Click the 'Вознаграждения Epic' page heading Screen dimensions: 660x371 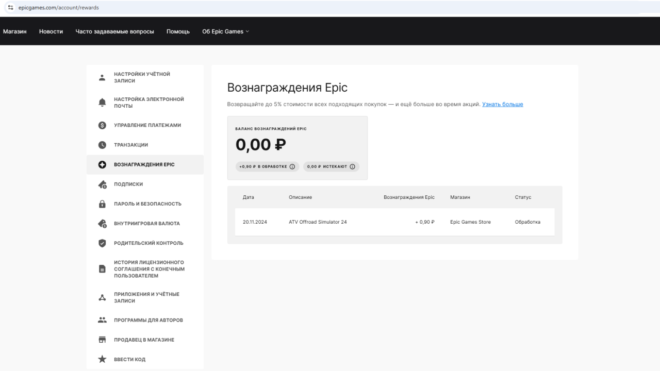tap(287, 88)
